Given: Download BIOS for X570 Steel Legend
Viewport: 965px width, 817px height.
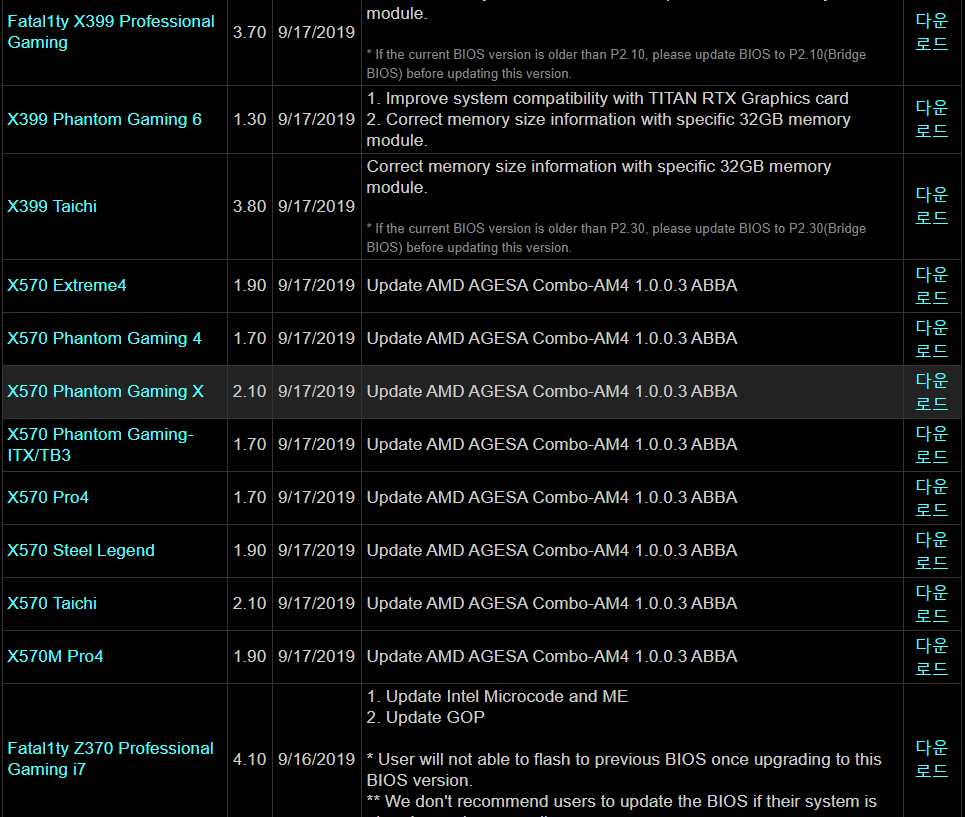Looking at the screenshot, I should (x=931, y=550).
